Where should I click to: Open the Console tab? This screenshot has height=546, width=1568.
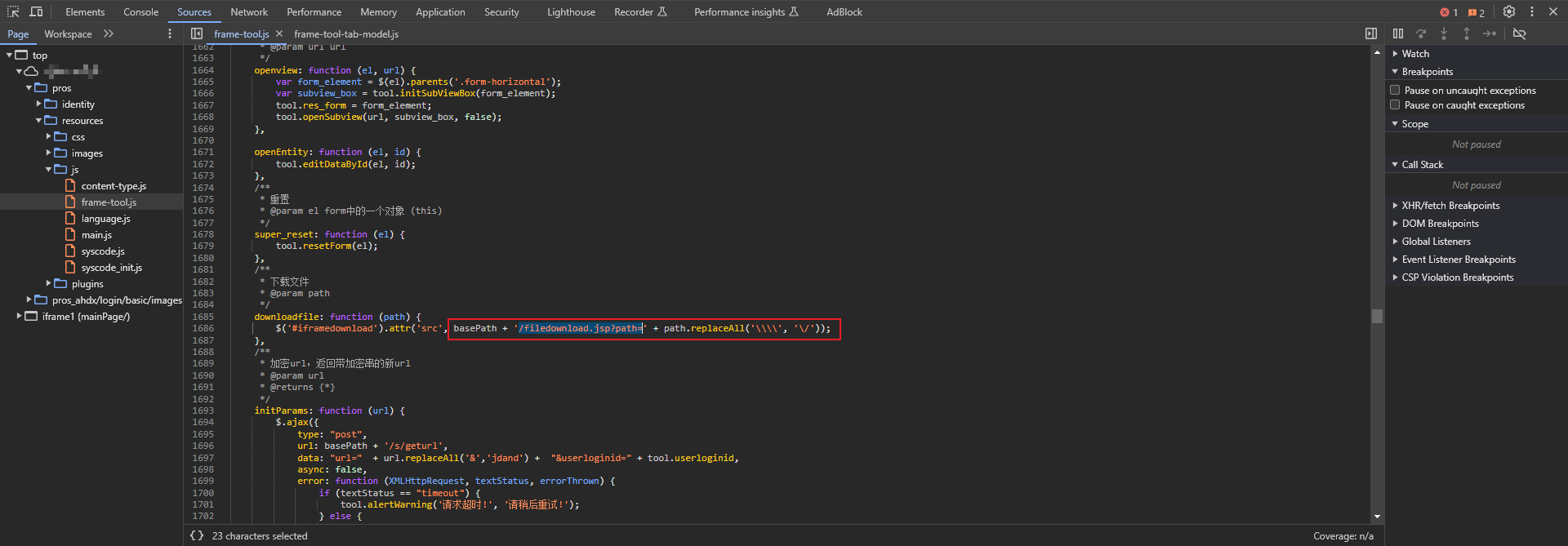(140, 12)
